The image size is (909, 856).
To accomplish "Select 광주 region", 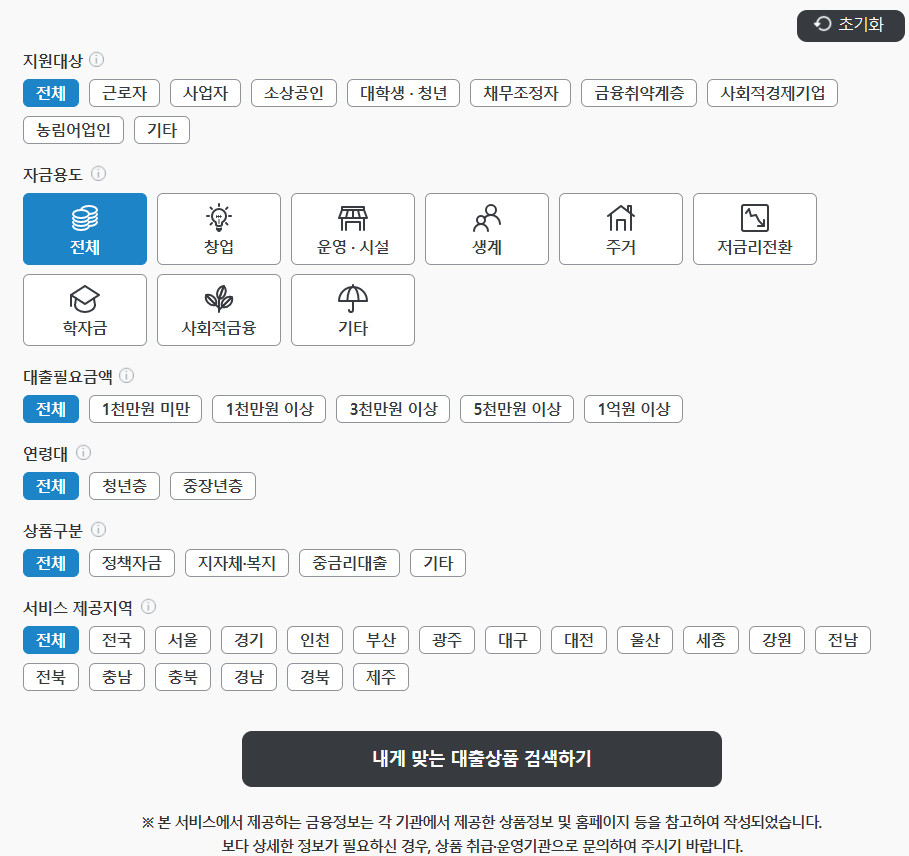I will click(448, 640).
